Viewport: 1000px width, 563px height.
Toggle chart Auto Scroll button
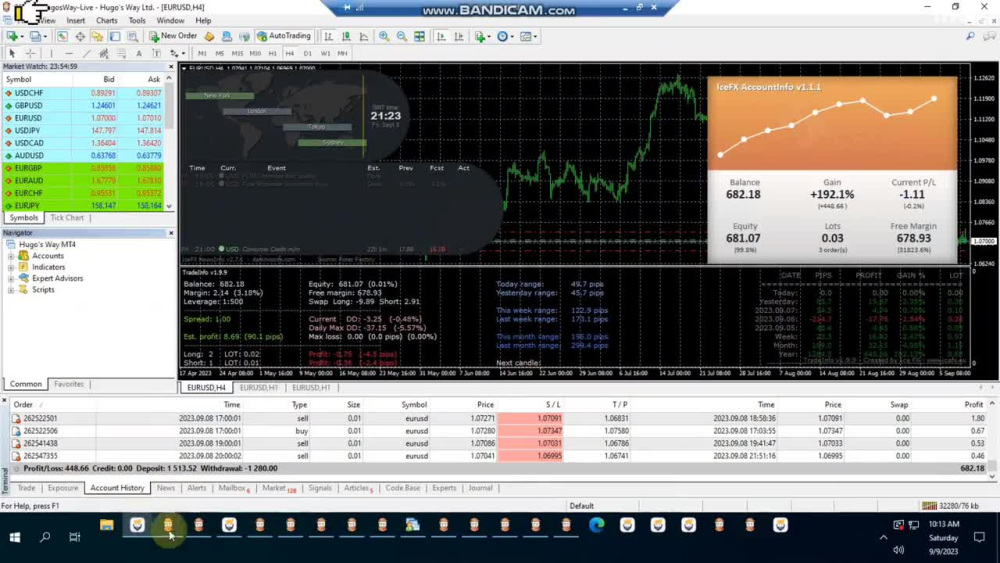441,36
